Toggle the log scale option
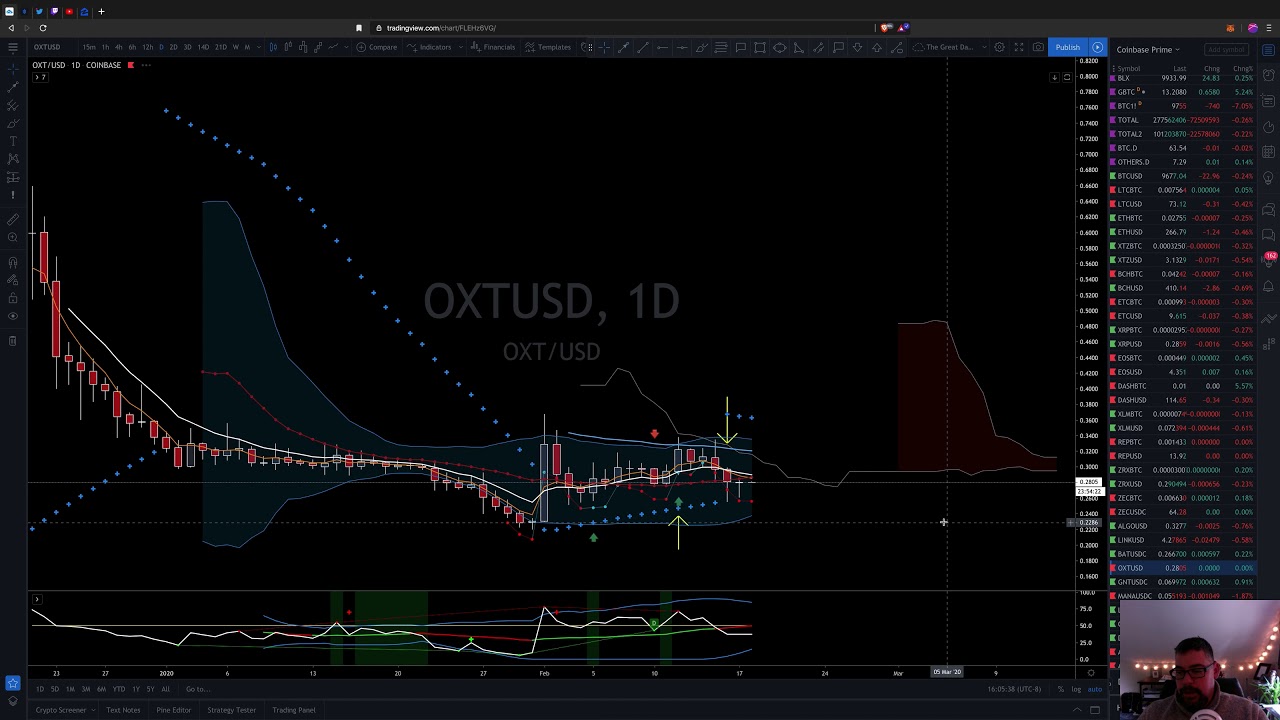The height and width of the screenshot is (720, 1280). (1076, 689)
